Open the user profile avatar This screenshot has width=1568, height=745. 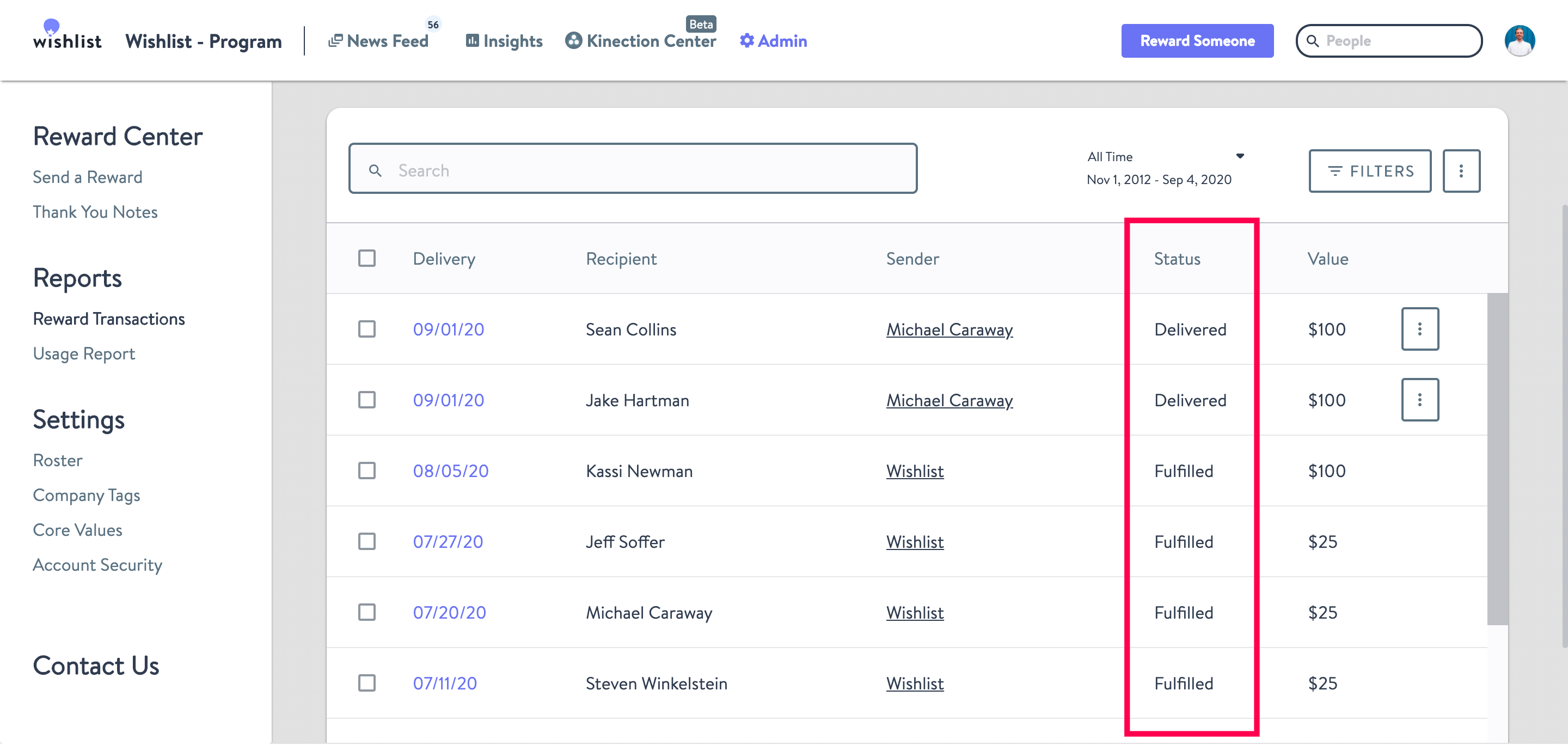point(1520,41)
